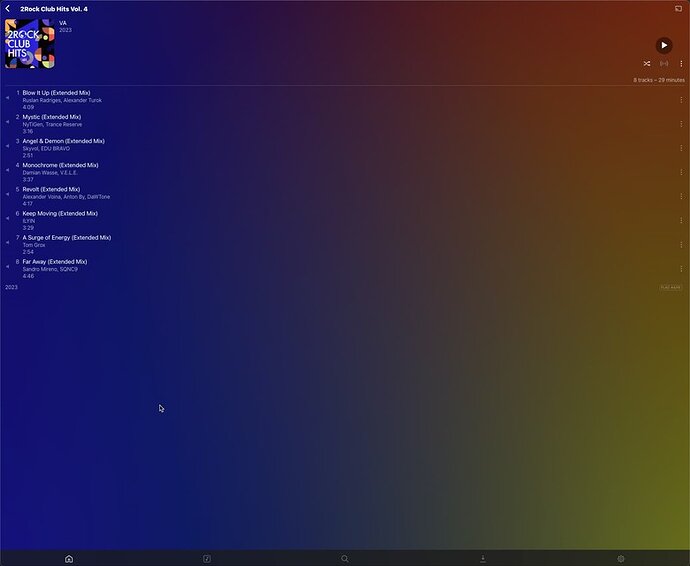Open artists Alexander Voina, Anton By, DaWTone
Image resolution: width=690 pixels, height=566 pixels.
[66, 197]
